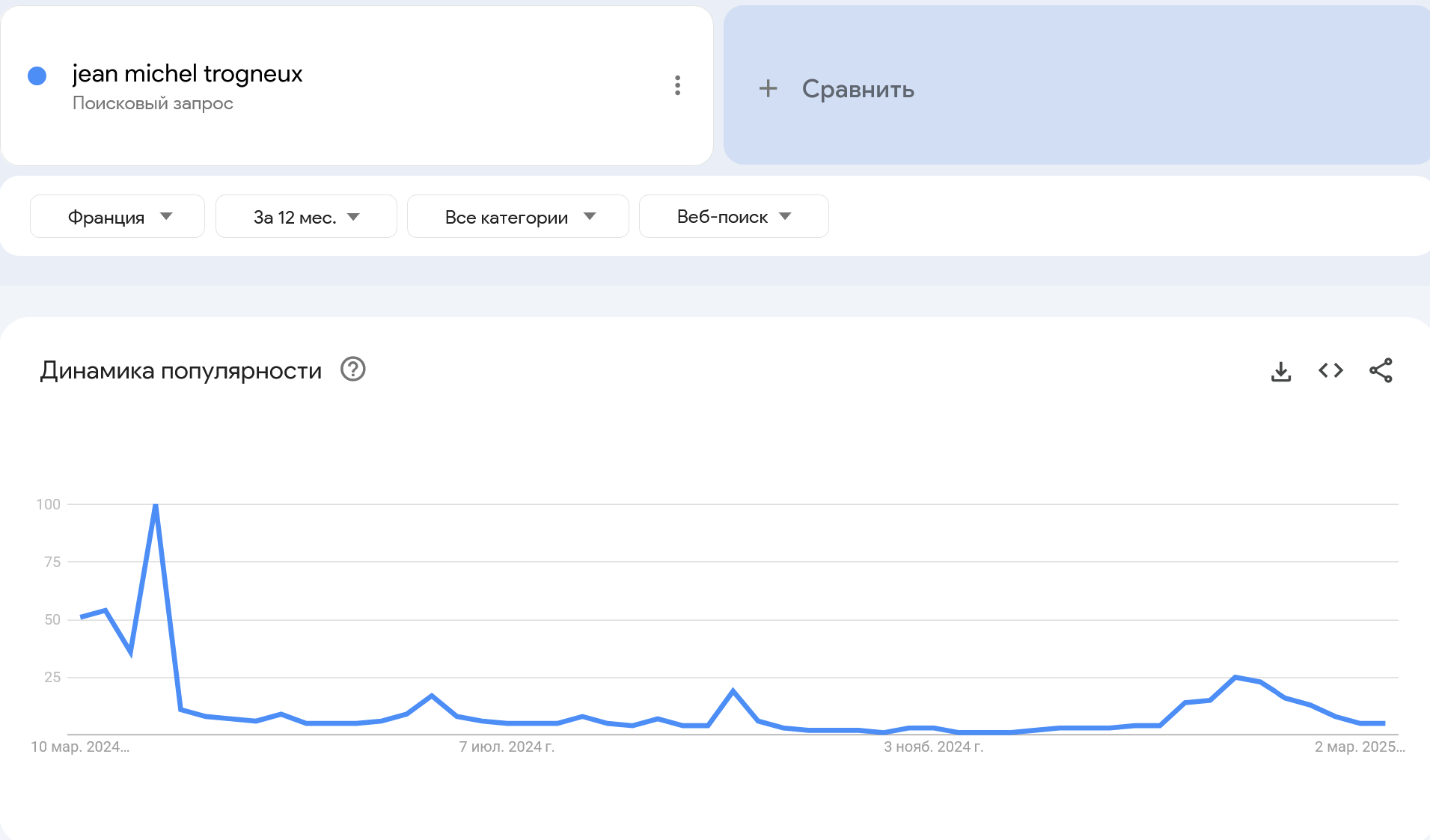Expand the Все категории dropdown

point(518,216)
